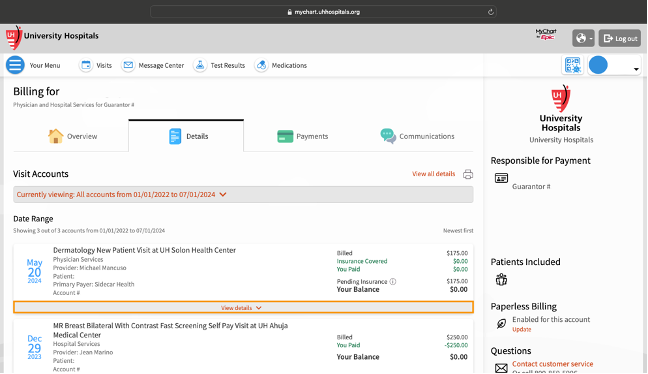Screen dimensions: 648x374
Task: Open Medications pill icon
Action: [261, 65]
